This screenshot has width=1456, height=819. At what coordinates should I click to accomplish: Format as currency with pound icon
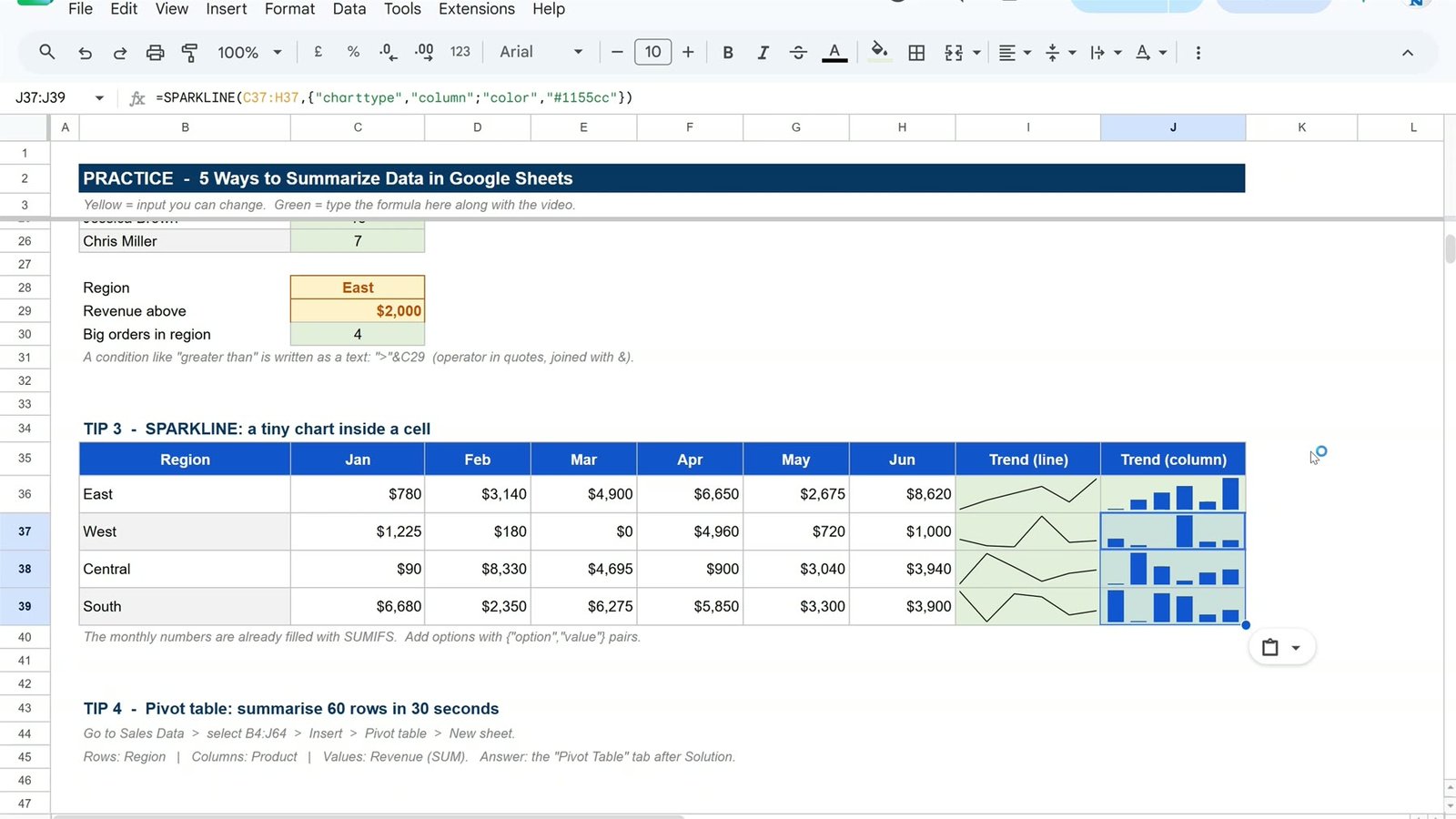click(318, 52)
